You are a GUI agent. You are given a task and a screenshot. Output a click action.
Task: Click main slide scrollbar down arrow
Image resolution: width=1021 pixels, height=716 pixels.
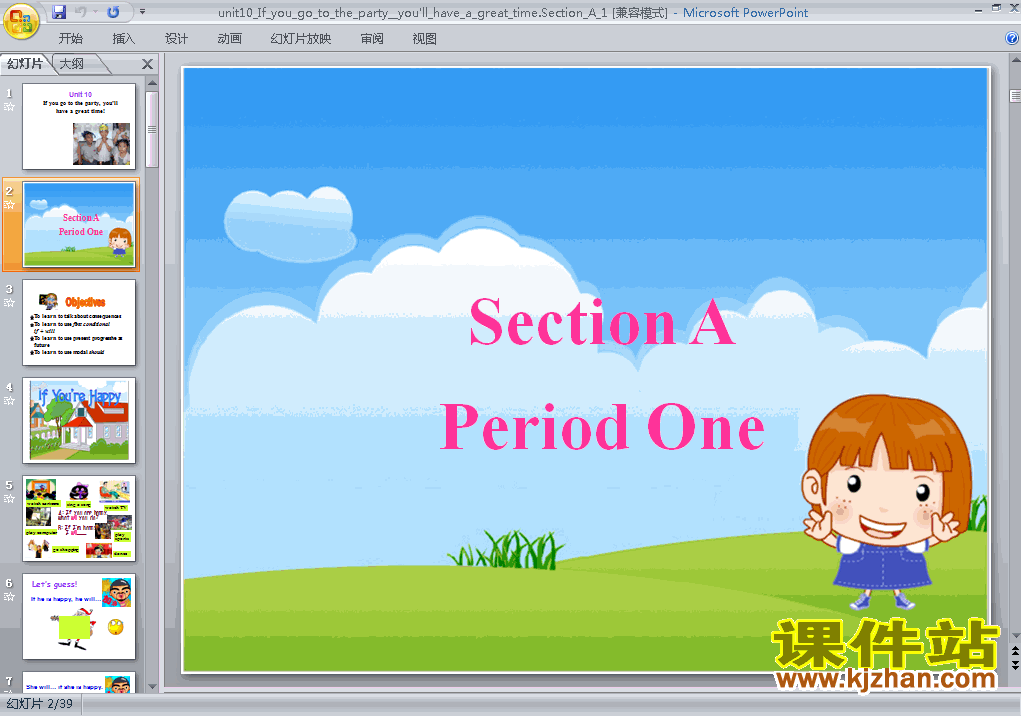click(1015, 635)
